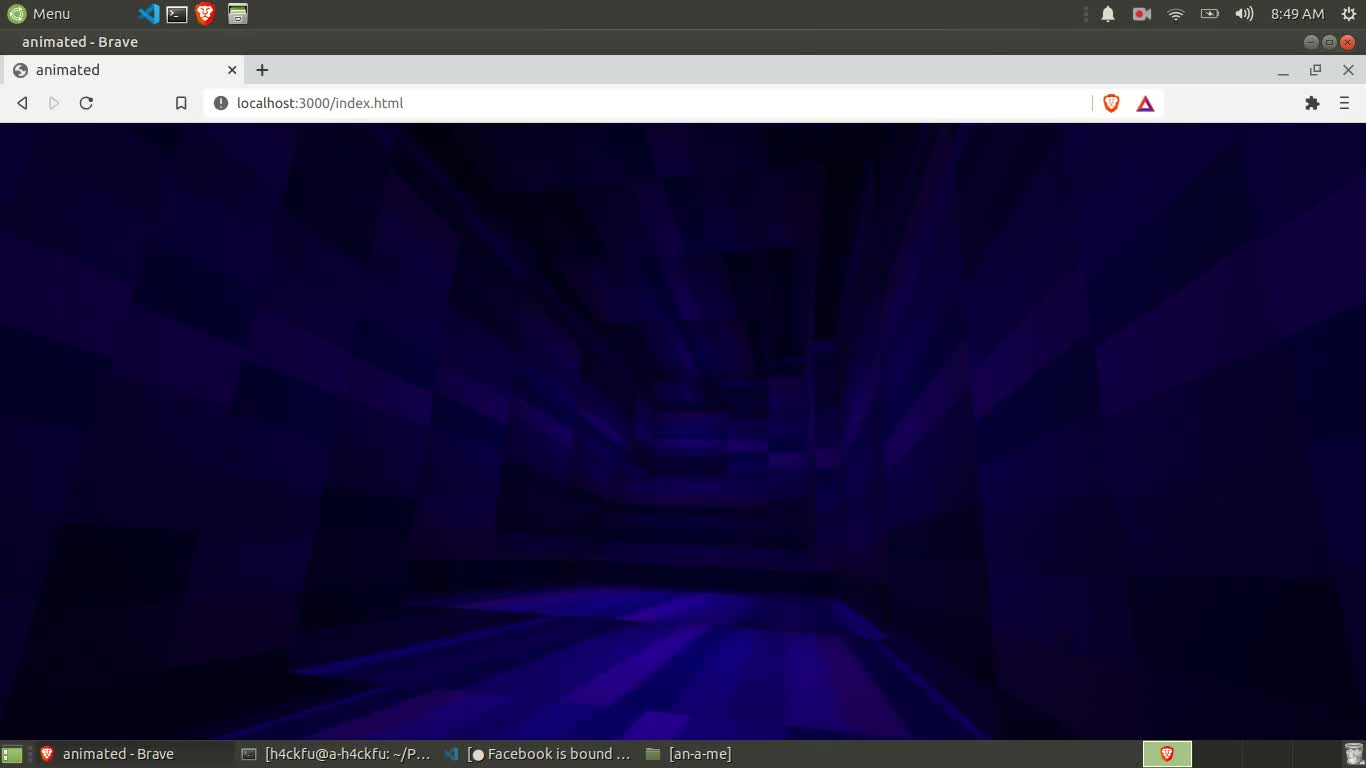Open the trash icon in bottom panel

pos(1353,754)
